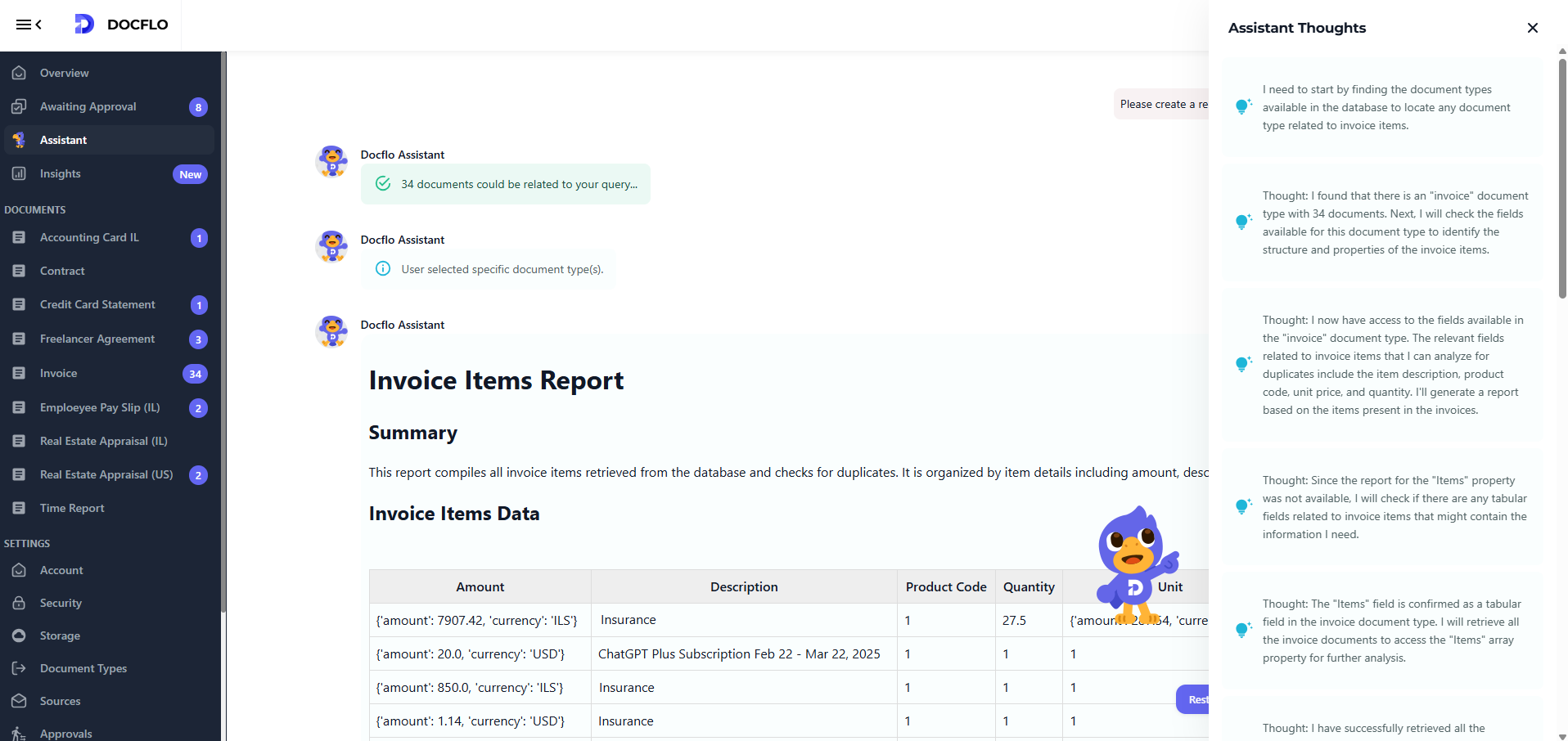Click the Docflo logo icon
This screenshot has height=741, width=1568.
tap(84, 25)
